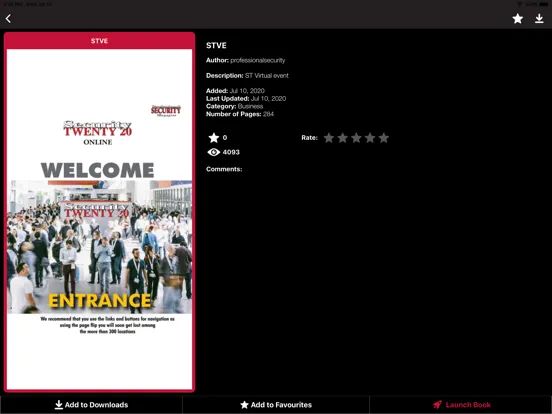552x414 pixels.
Task: Click Add to Favourites button
Action: pyautogui.click(x=276, y=405)
